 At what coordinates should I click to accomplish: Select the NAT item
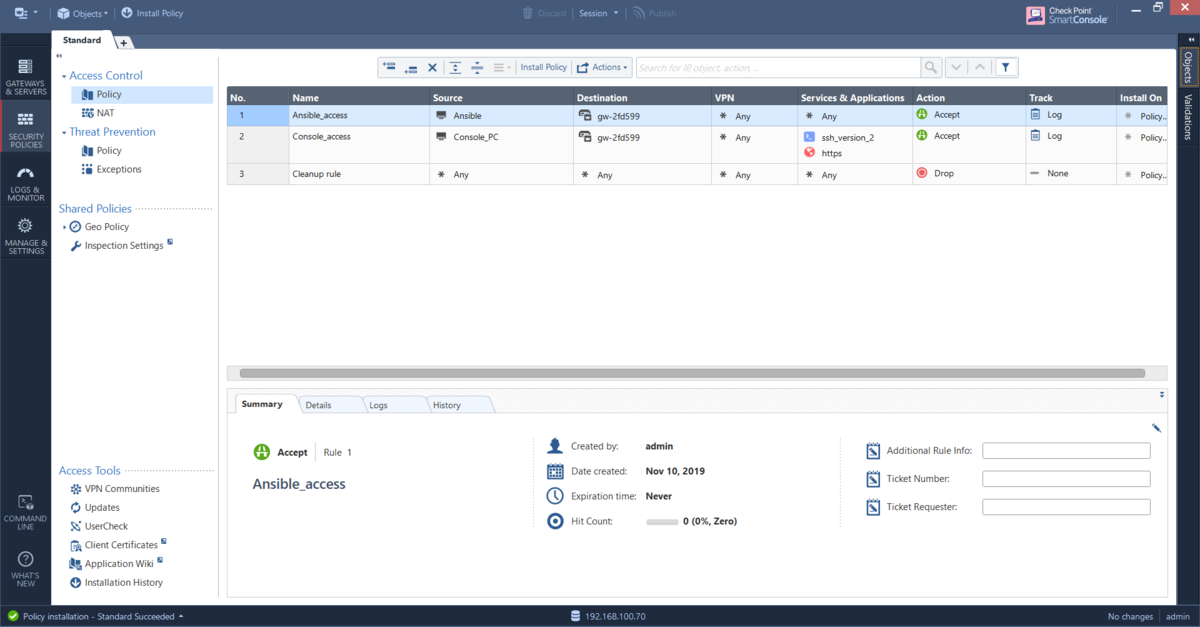pos(98,113)
